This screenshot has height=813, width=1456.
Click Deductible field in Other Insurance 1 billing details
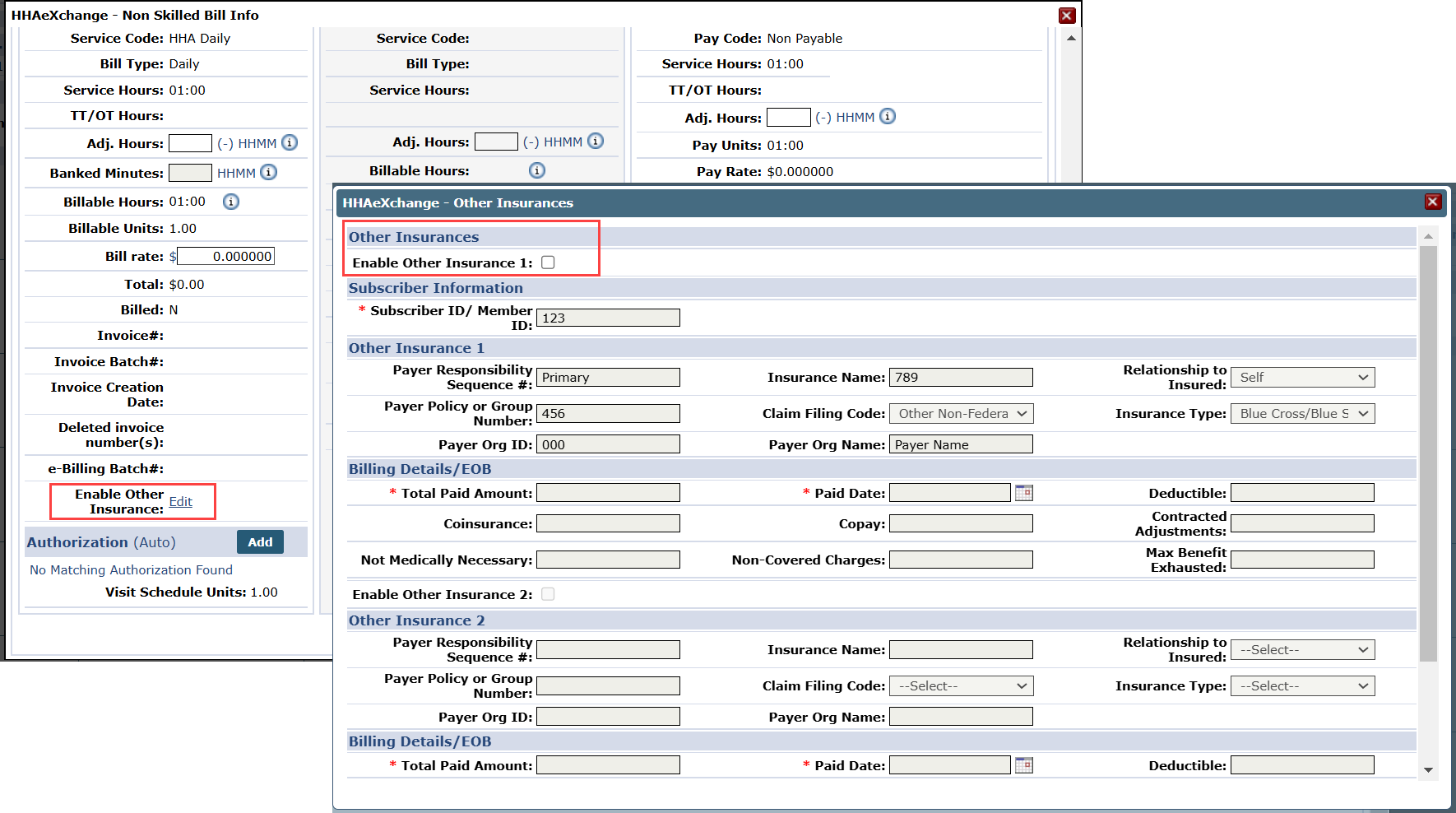tap(1302, 493)
